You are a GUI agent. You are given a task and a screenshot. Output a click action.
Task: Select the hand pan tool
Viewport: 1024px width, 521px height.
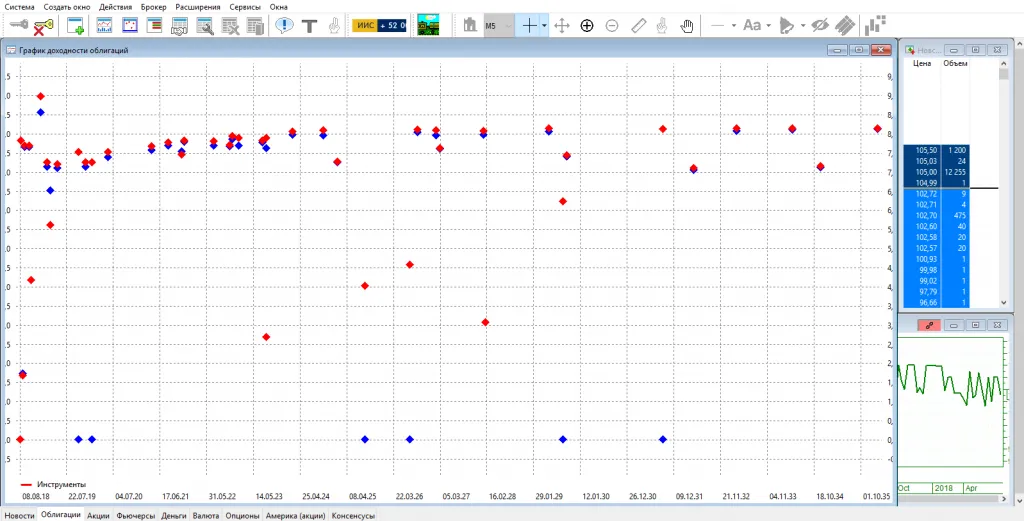point(687,25)
